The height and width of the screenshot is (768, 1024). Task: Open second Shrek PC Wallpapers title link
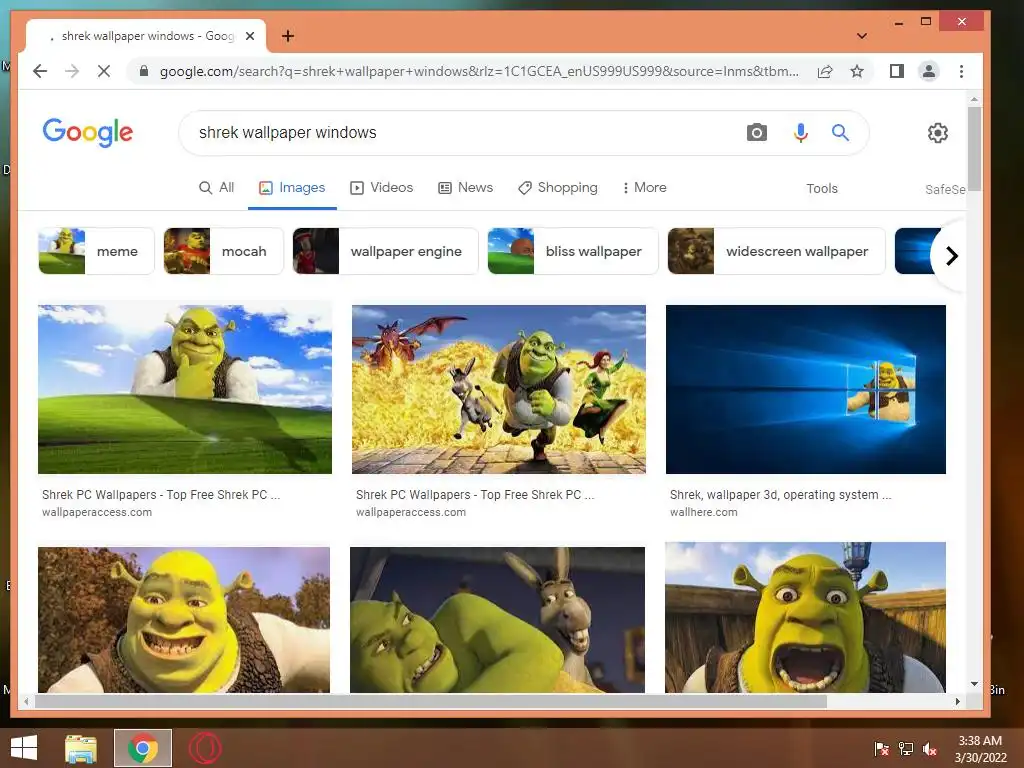click(x=475, y=495)
